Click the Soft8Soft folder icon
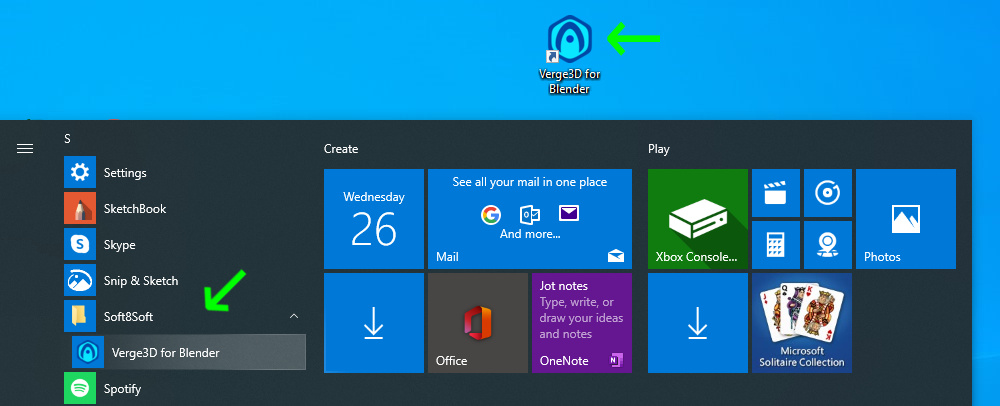Image resolution: width=1000 pixels, height=406 pixels. click(80, 316)
